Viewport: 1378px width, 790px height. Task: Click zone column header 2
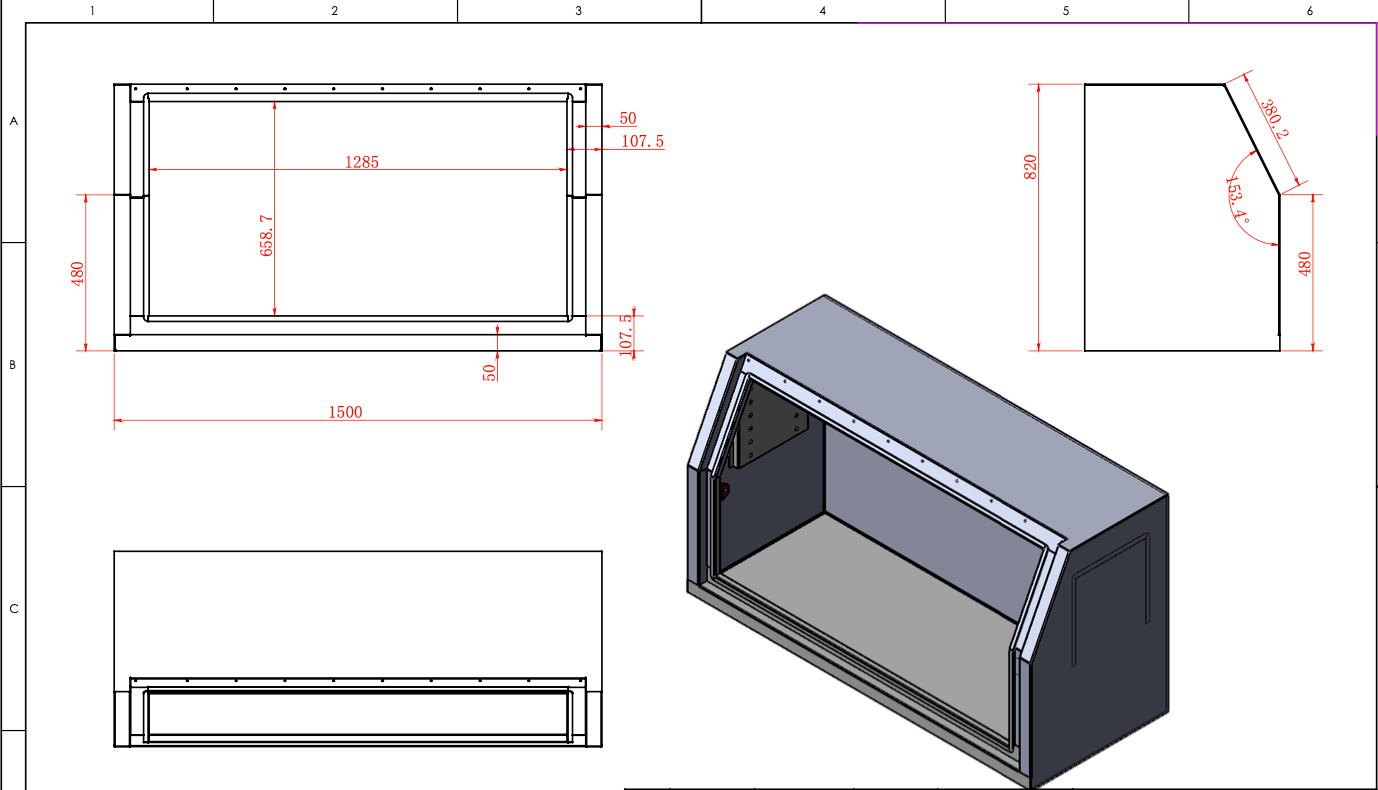tap(335, 11)
